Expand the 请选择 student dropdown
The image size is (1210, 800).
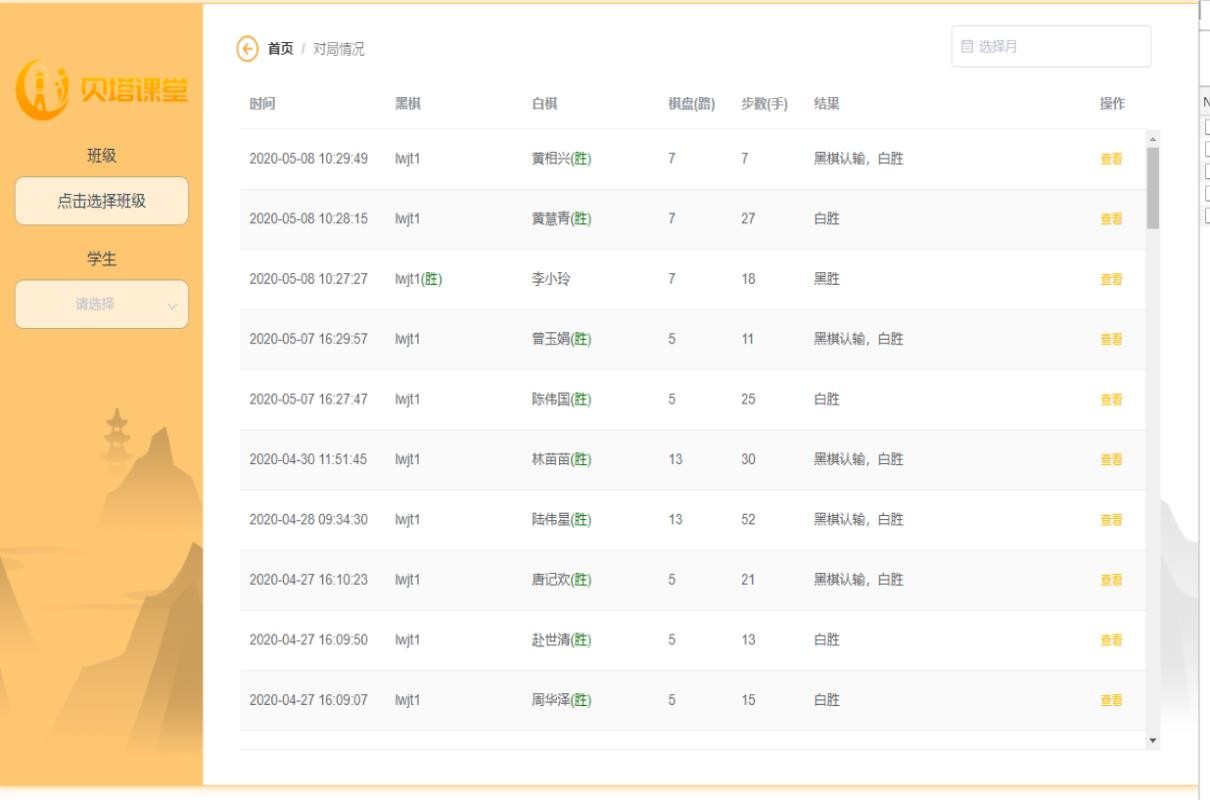tap(100, 302)
